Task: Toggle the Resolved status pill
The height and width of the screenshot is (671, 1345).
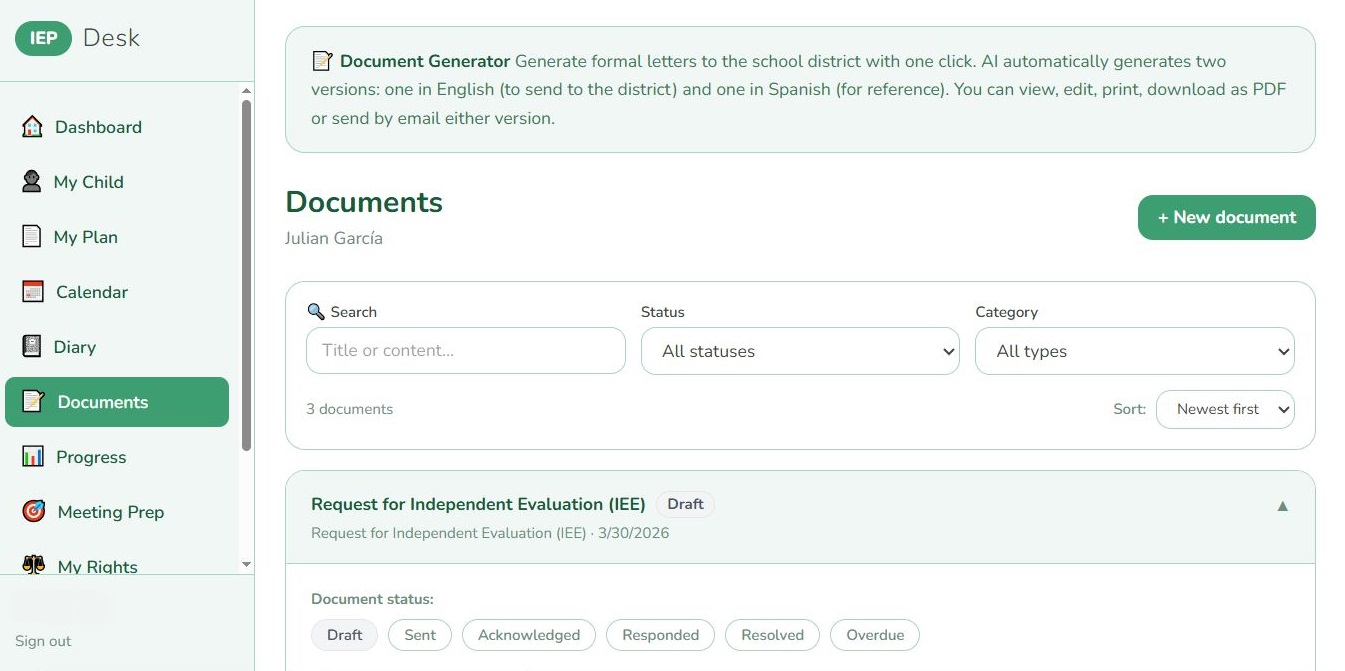Action: click(x=772, y=635)
